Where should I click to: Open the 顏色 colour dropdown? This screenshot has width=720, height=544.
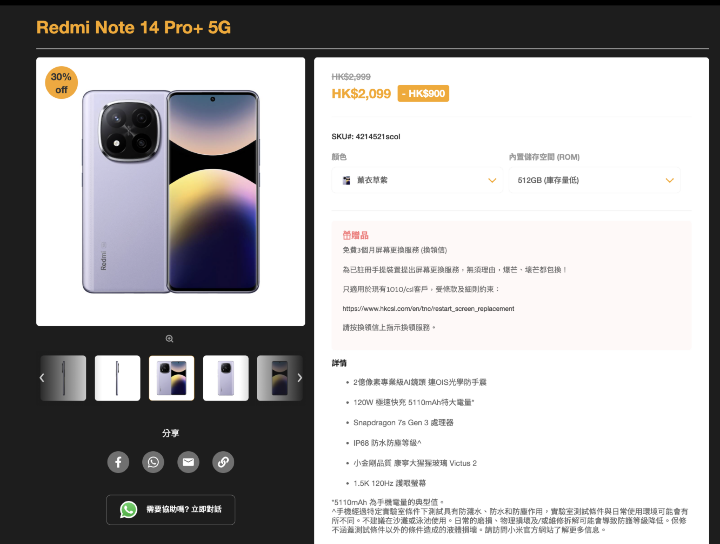[417, 180]
